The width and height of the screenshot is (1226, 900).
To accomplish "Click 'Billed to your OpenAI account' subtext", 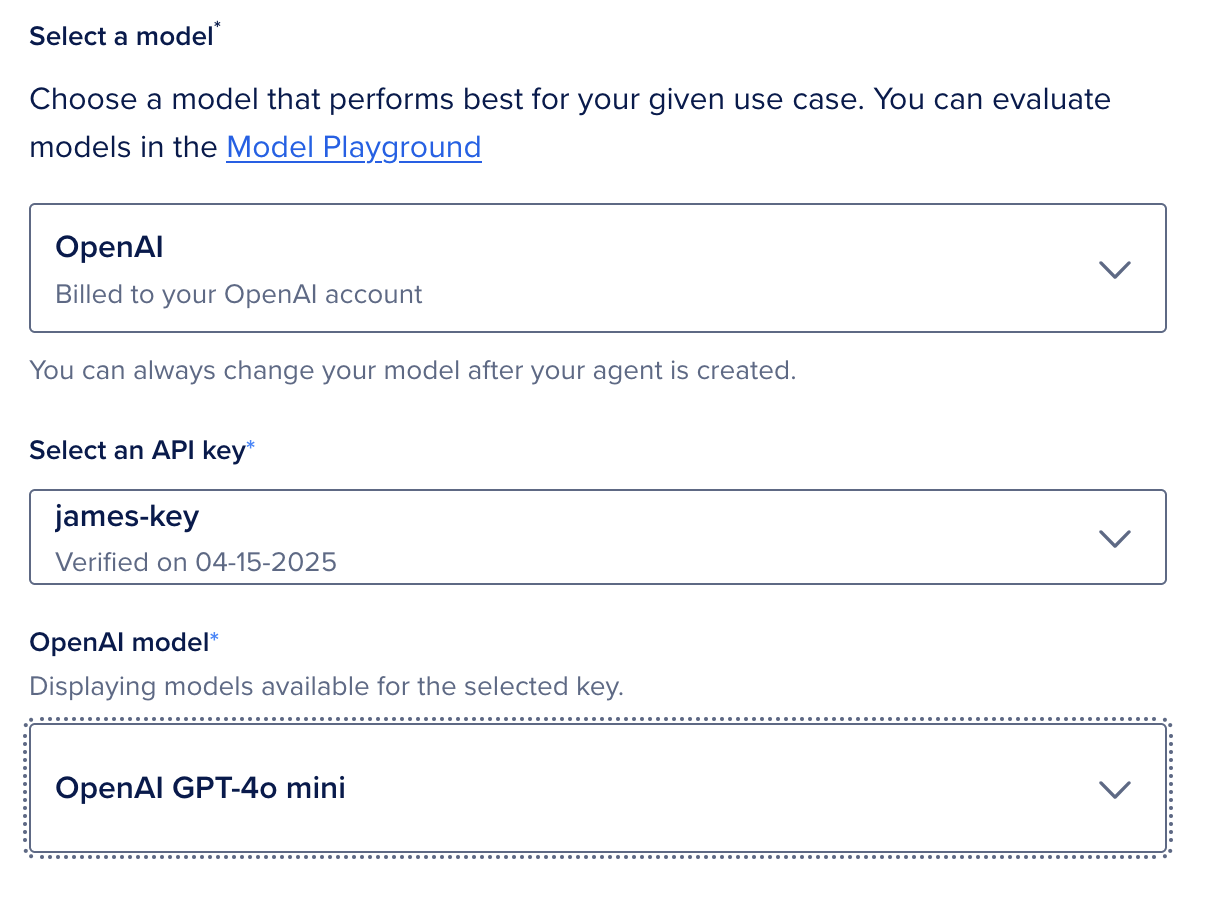I will point(238,294).
